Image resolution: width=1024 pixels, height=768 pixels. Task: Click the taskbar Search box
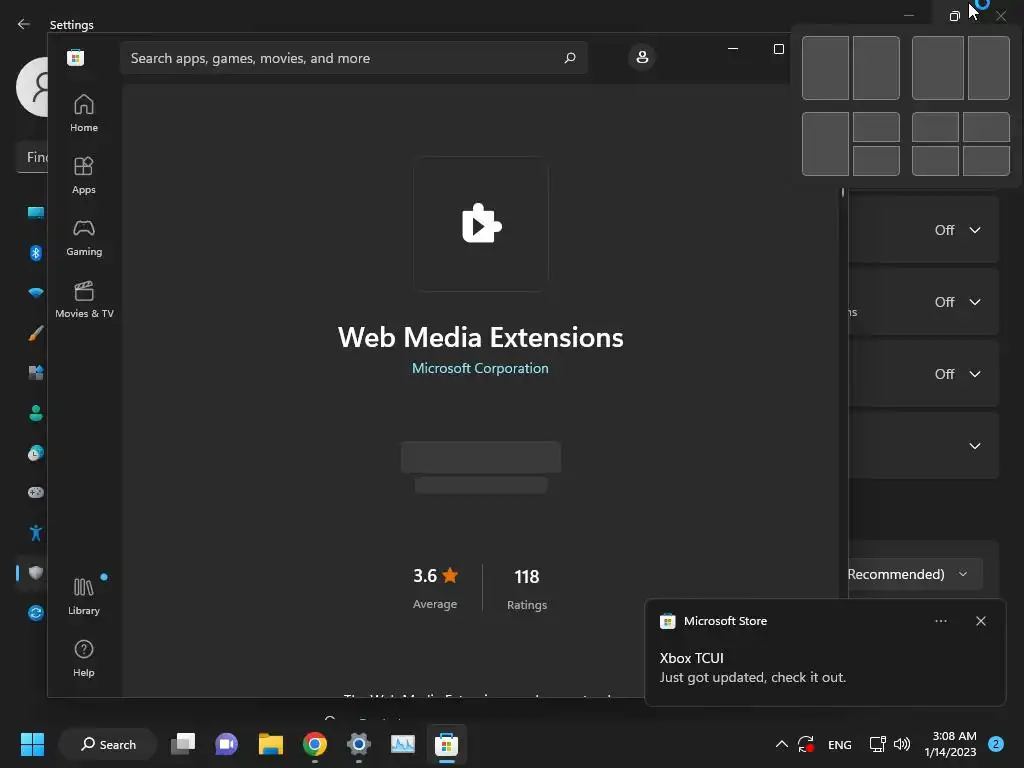tap(108, 744)
